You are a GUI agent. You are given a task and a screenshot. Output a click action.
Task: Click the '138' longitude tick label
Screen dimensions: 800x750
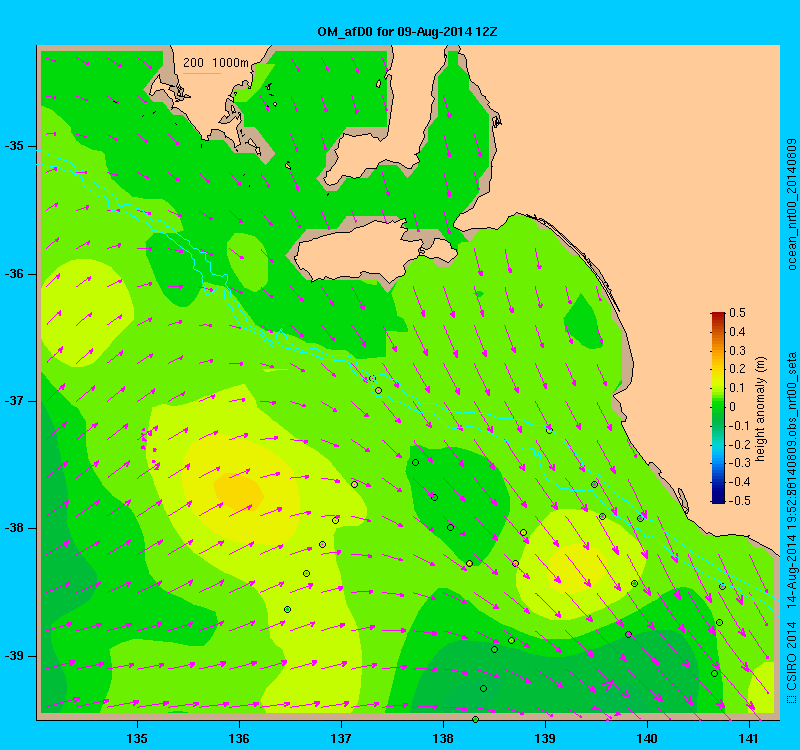(443, 738)
